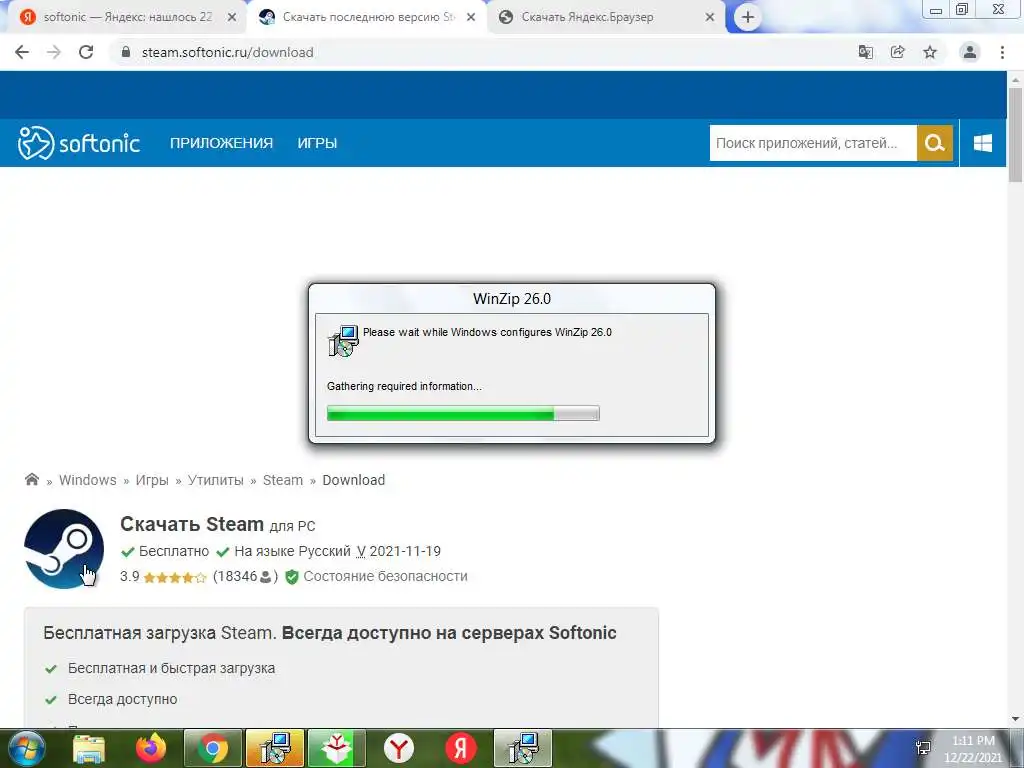Click the (18346) review count
The image size is (1024, 768).
(245, 577)
